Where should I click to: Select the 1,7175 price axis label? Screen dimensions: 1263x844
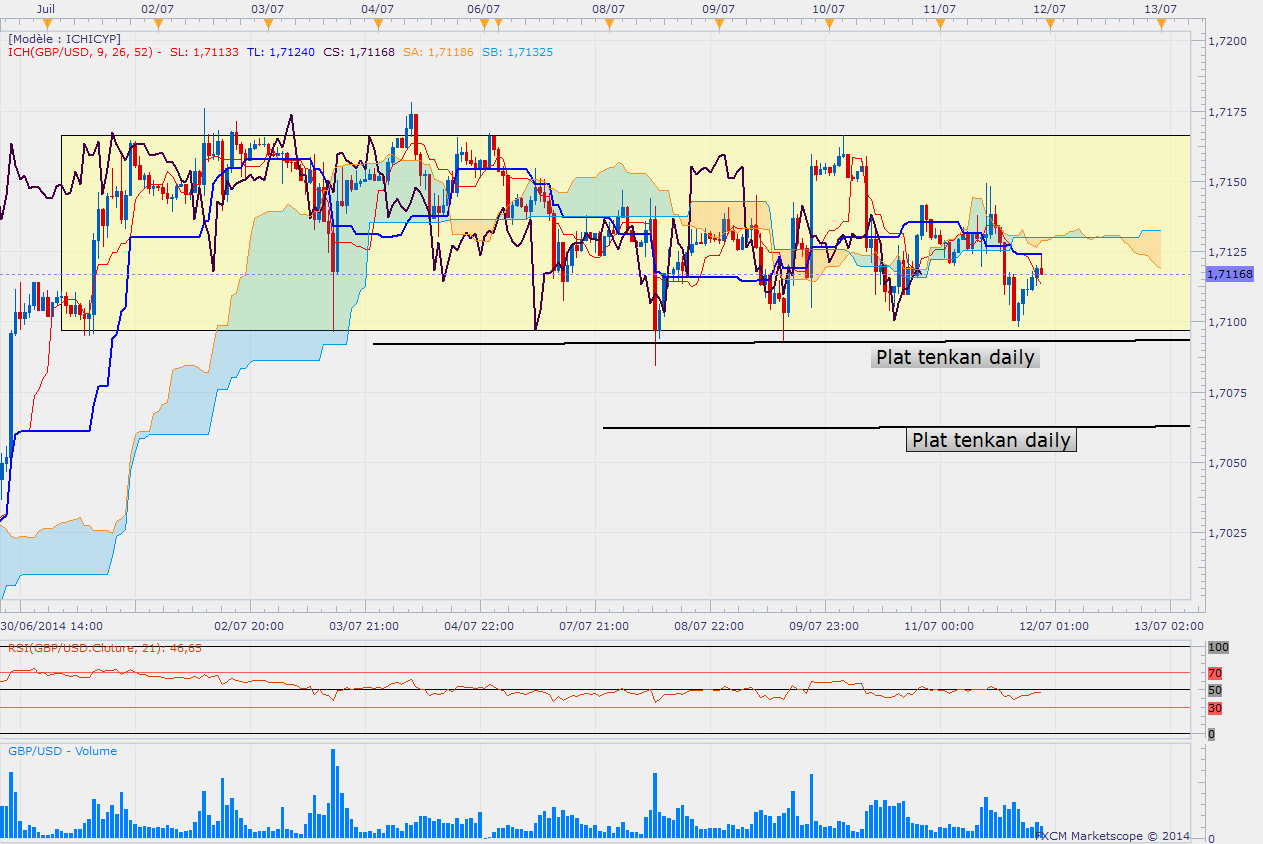coord(1226,111)
